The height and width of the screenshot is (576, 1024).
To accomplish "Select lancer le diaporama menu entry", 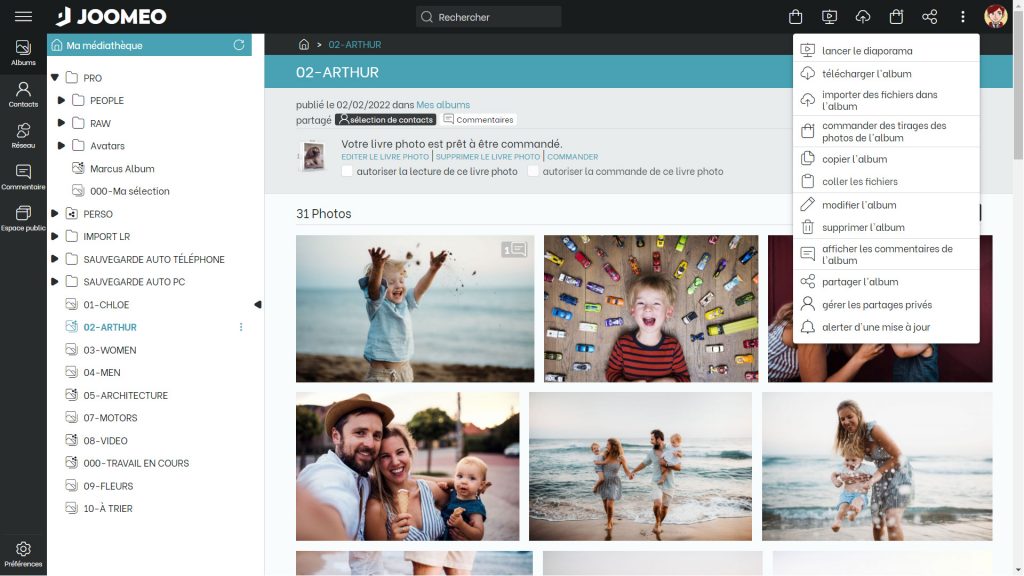I will pyautogui.click(x=866, y=51).
